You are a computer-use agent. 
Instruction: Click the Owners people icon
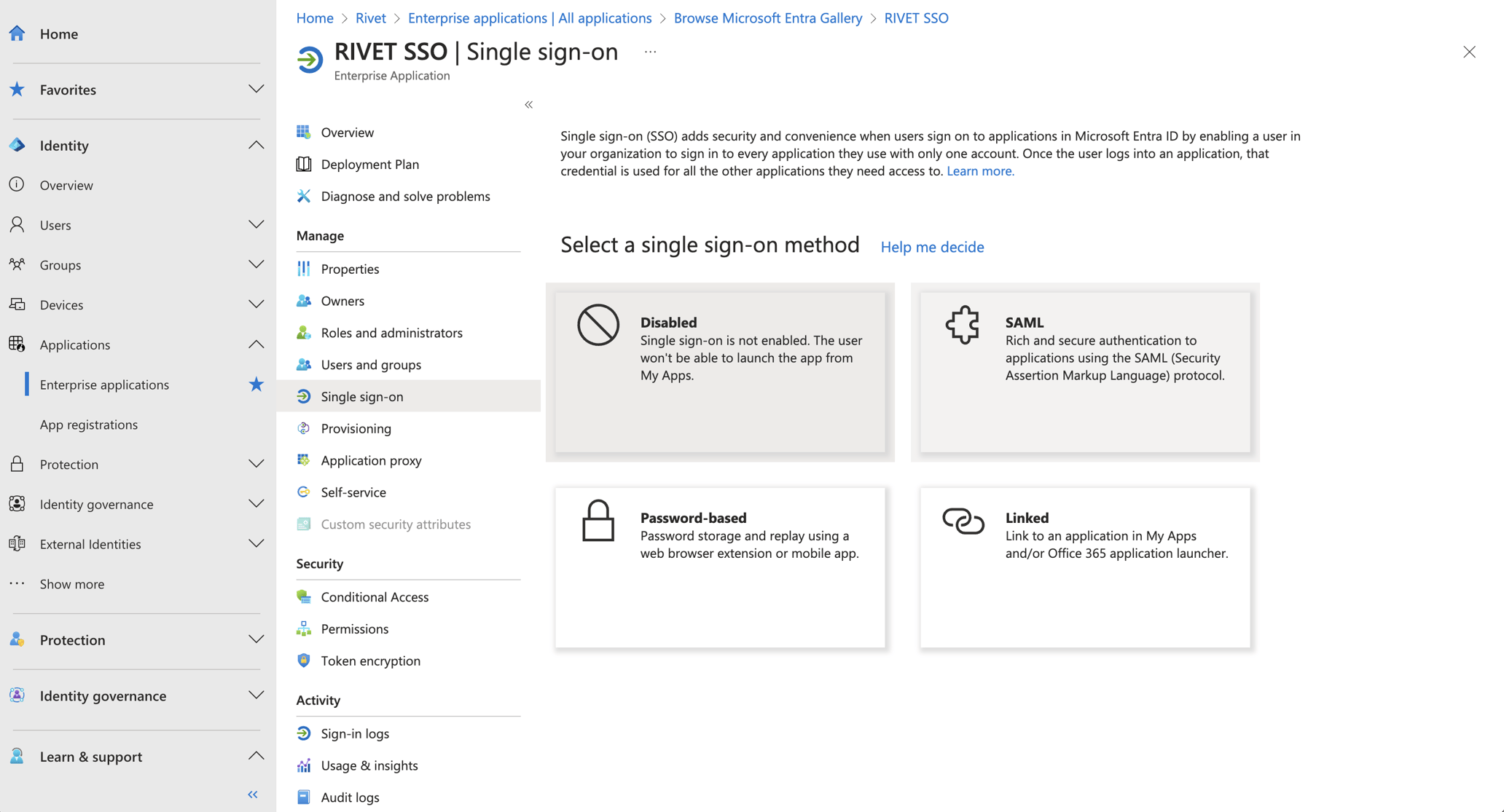click(304, 301)
